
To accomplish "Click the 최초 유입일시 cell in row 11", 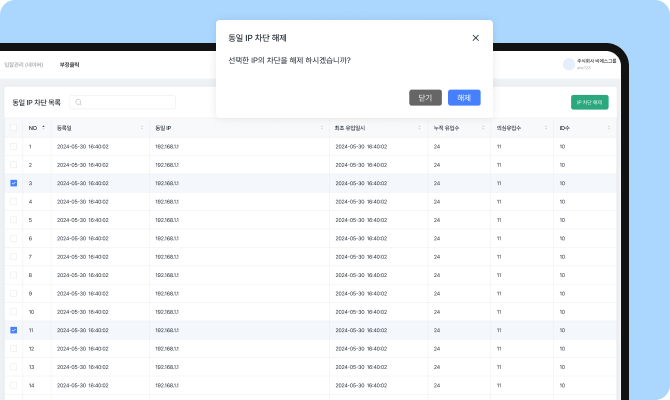I will [x=361, y=330].
